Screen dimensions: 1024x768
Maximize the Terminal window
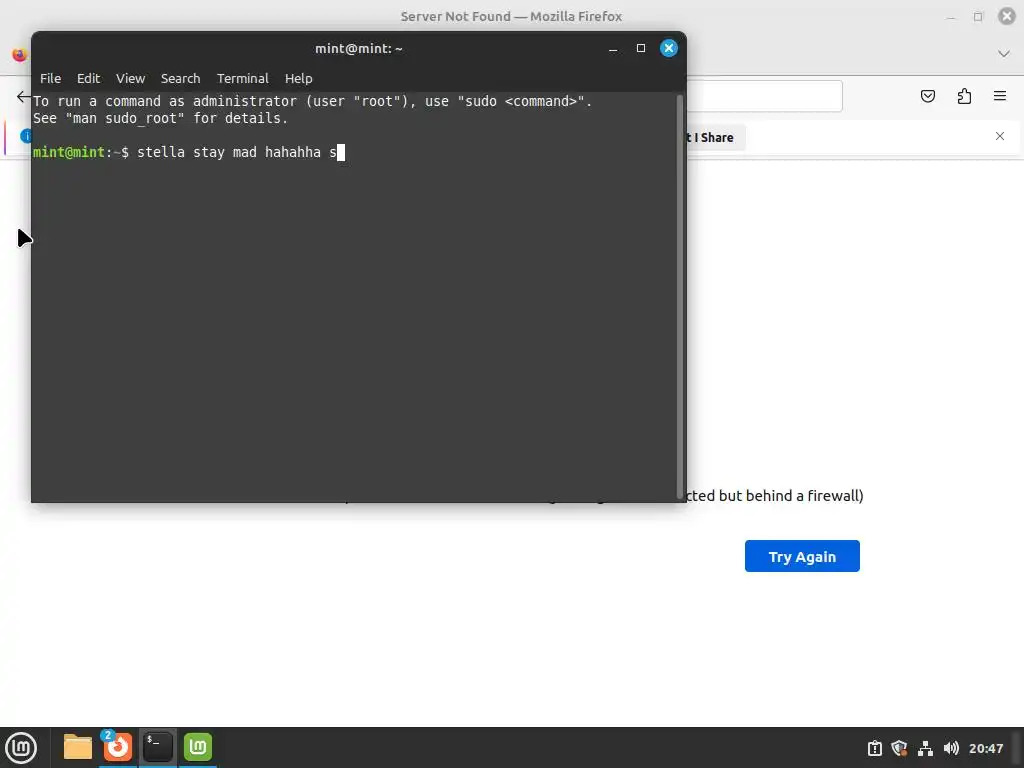coord(641,48)
